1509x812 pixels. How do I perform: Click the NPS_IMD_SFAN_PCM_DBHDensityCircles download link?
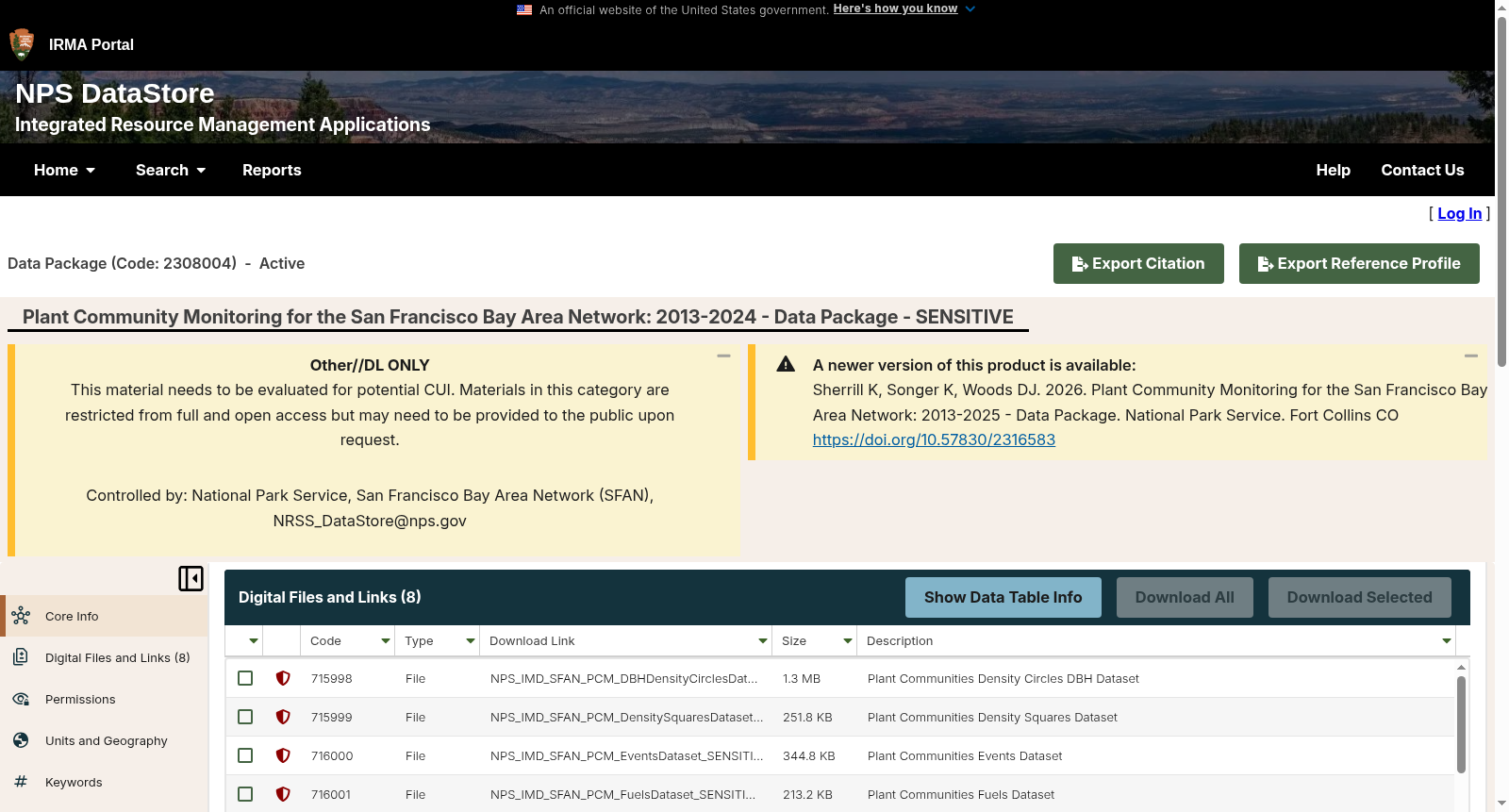[624, 678]
